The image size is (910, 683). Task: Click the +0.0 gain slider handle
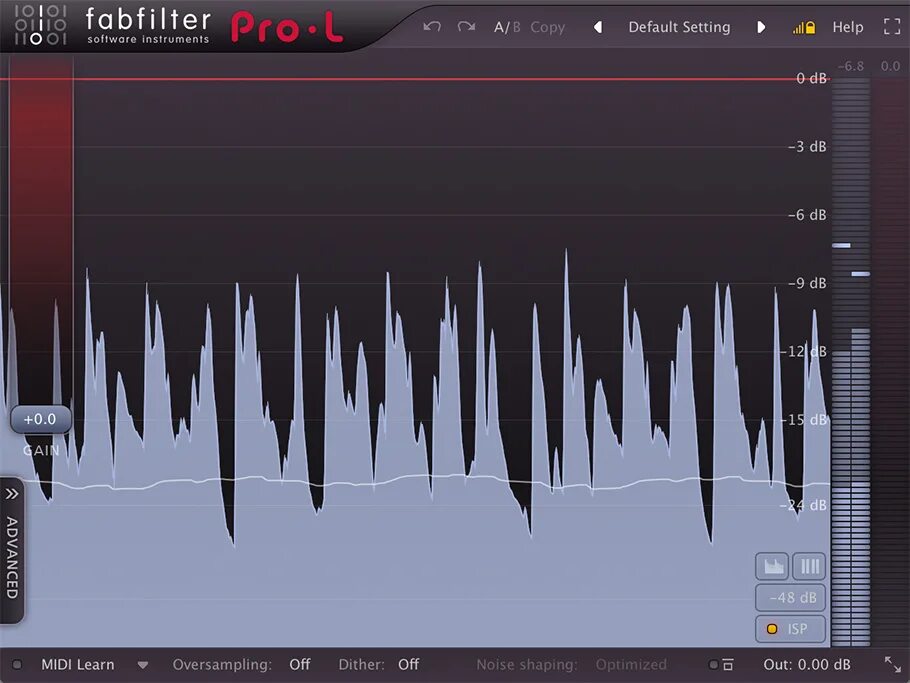[41, 419]
